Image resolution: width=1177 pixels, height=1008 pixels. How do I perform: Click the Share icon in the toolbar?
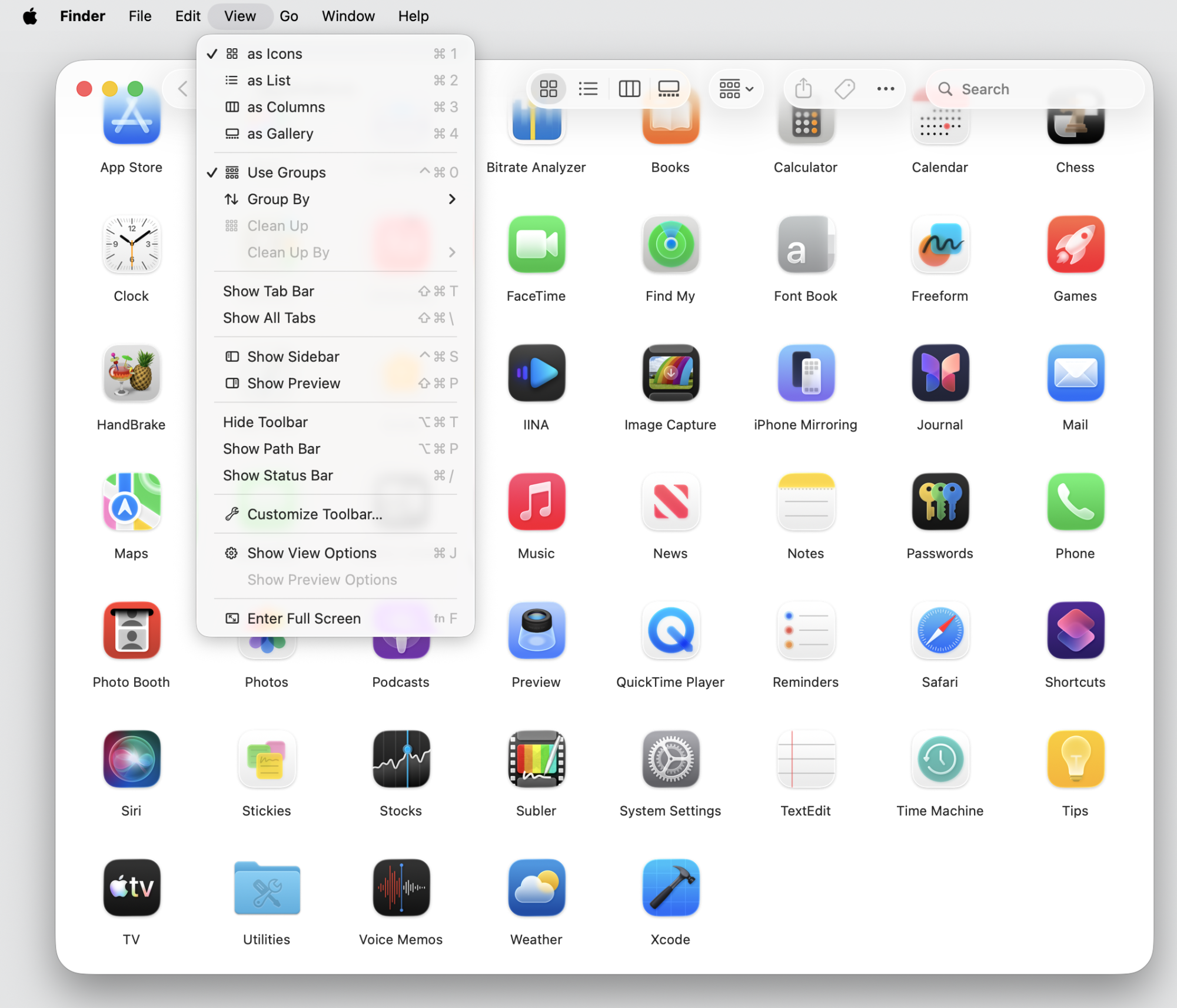[803, 88]
